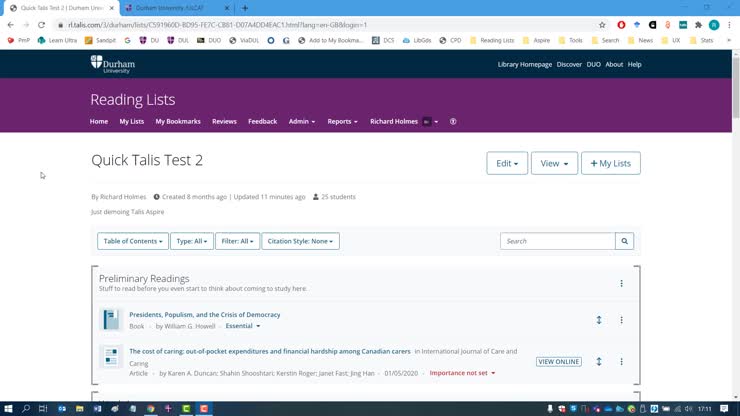Add list using My Lists button
The width and height of the screenshot is (740, 416).
610,163
